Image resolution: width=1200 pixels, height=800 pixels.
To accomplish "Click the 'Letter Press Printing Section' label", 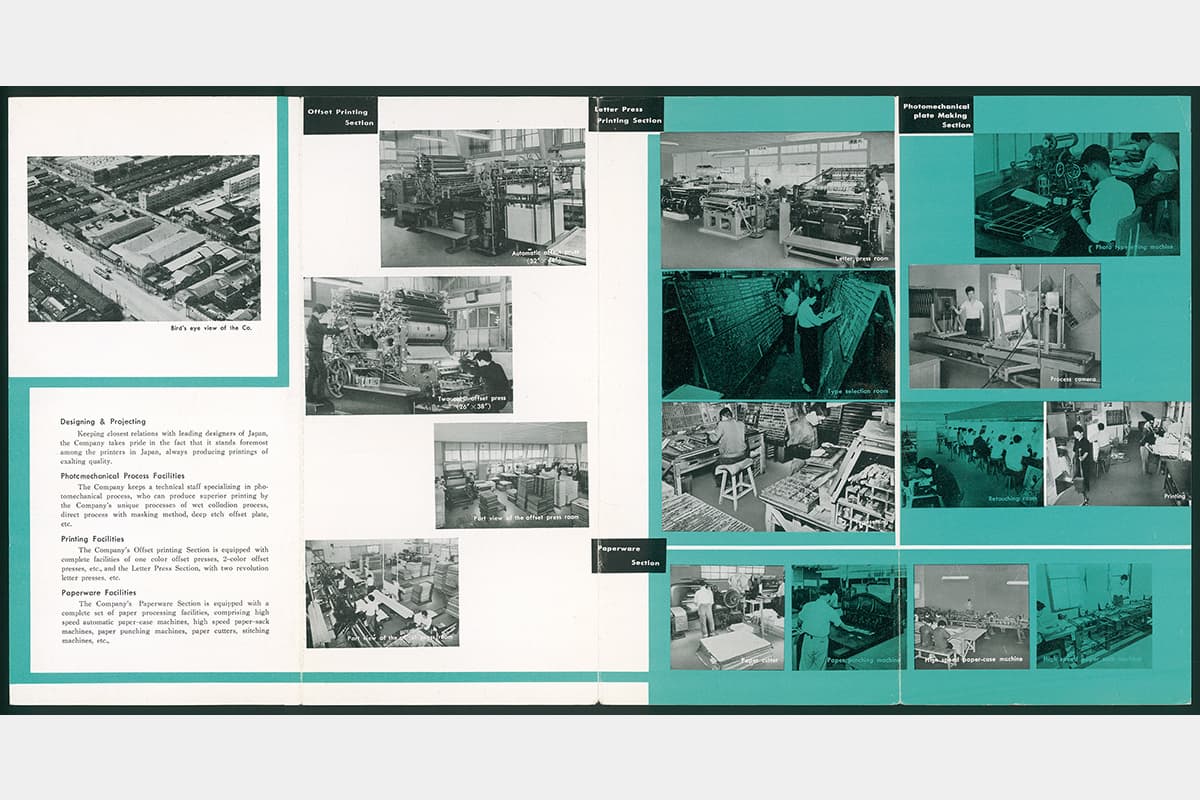I will click(627, 114).
